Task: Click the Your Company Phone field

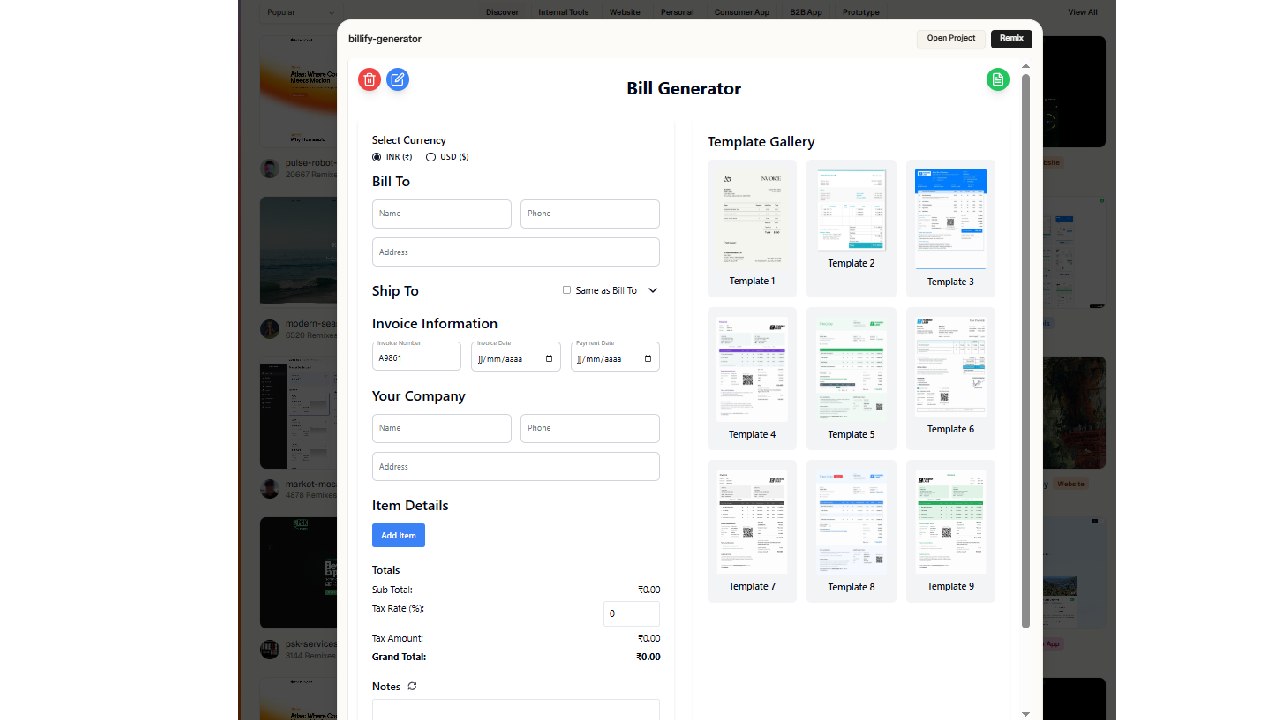Action: [x=590, y=428]
